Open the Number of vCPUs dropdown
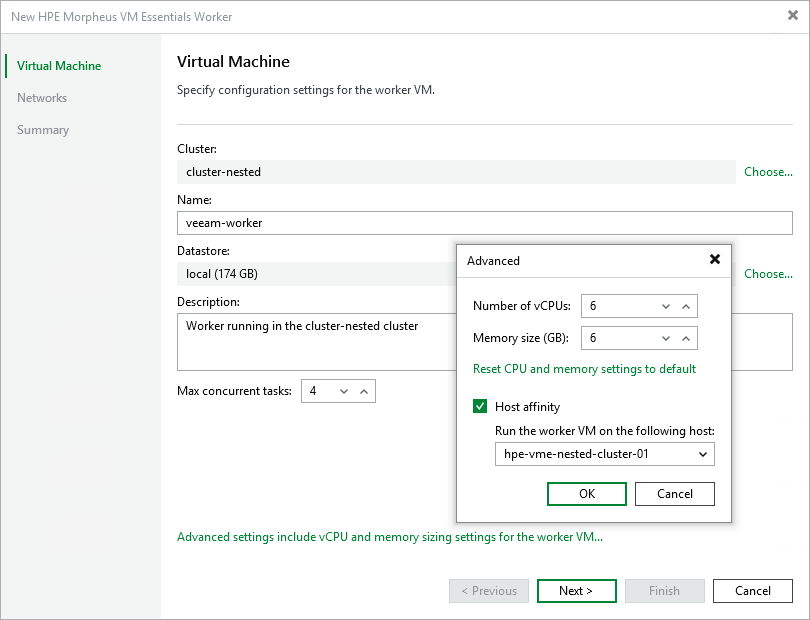 coord(664,306)
